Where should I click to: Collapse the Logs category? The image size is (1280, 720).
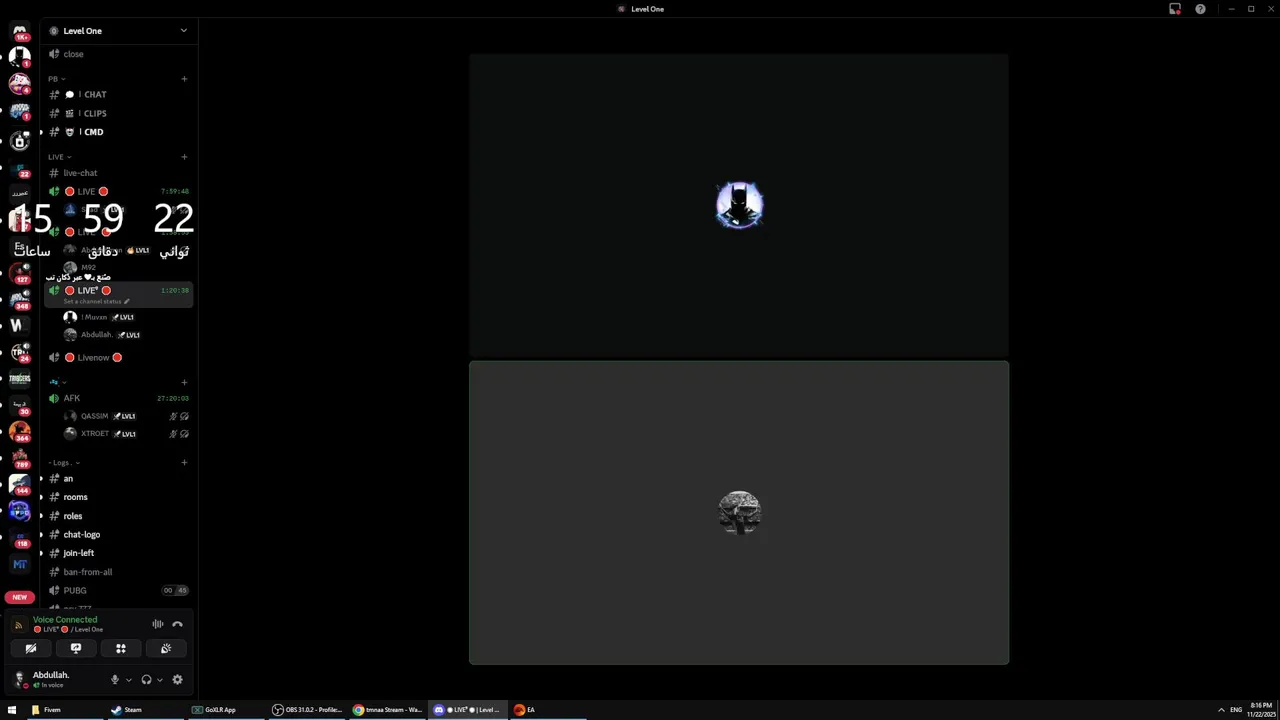pyautogui.click(x=64, y=463)
